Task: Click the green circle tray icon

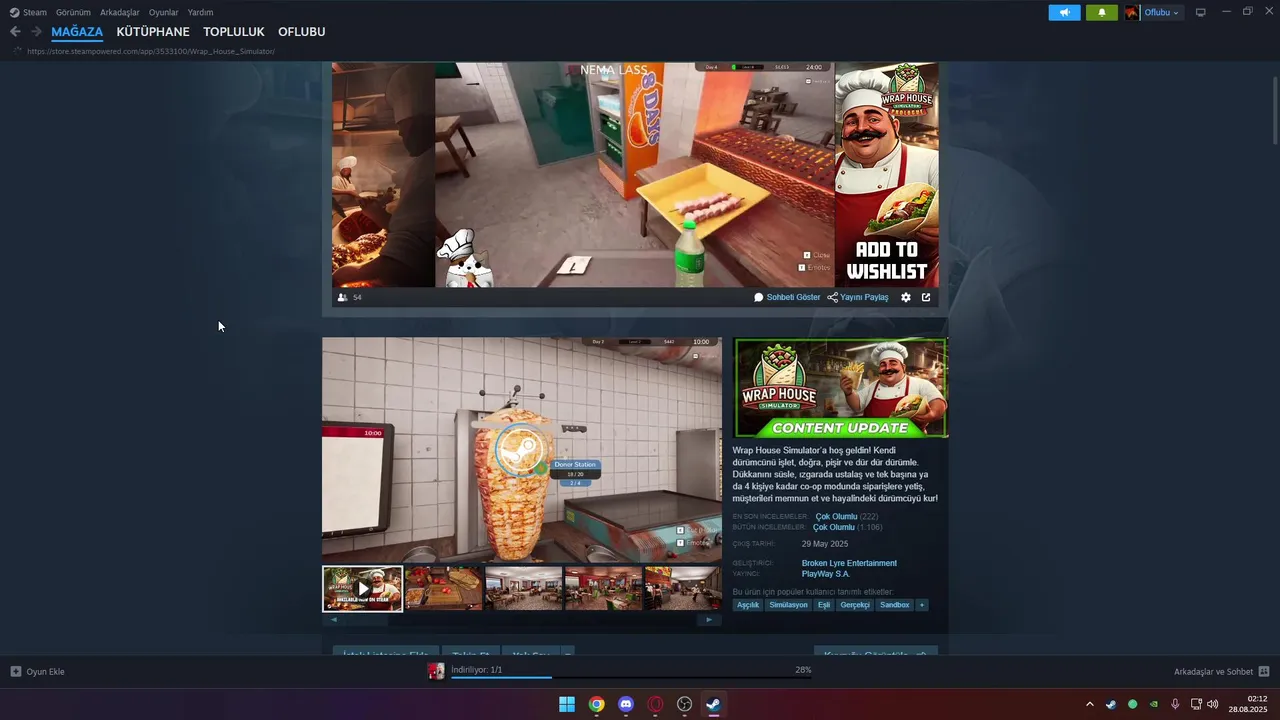Action: (1132, 704)
